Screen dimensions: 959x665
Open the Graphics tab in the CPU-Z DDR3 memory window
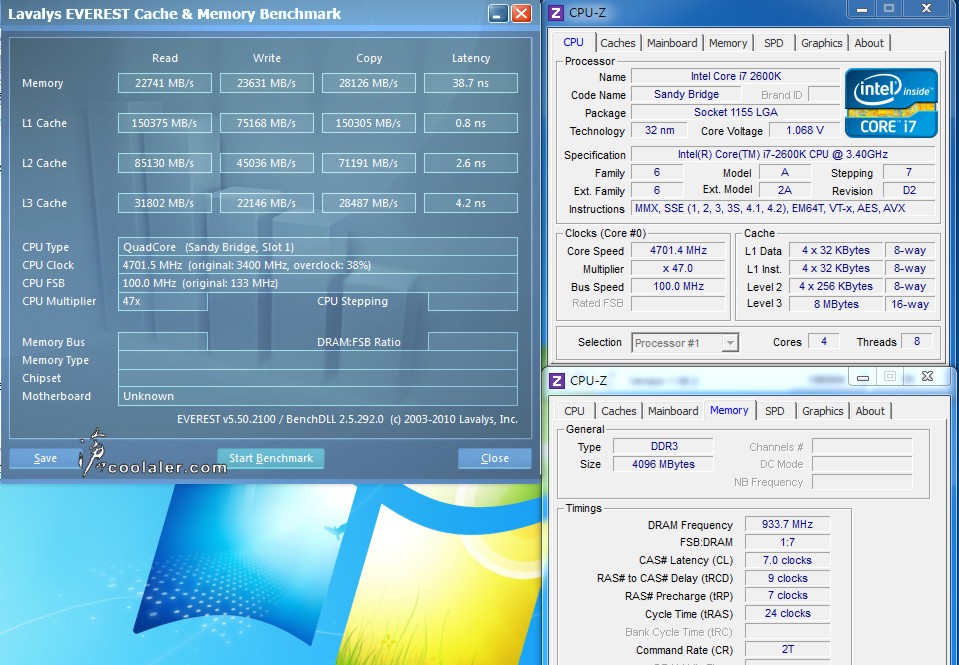point(823,411)
